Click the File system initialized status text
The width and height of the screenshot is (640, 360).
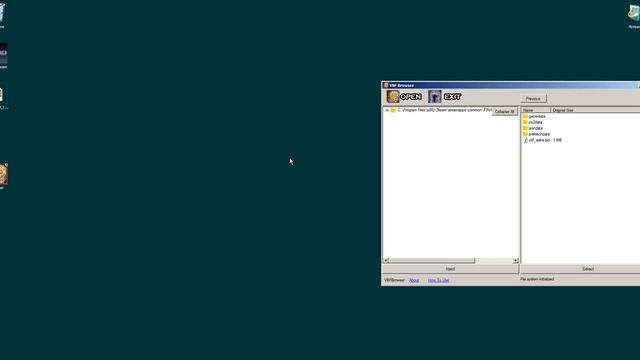[x=537, y=279]
